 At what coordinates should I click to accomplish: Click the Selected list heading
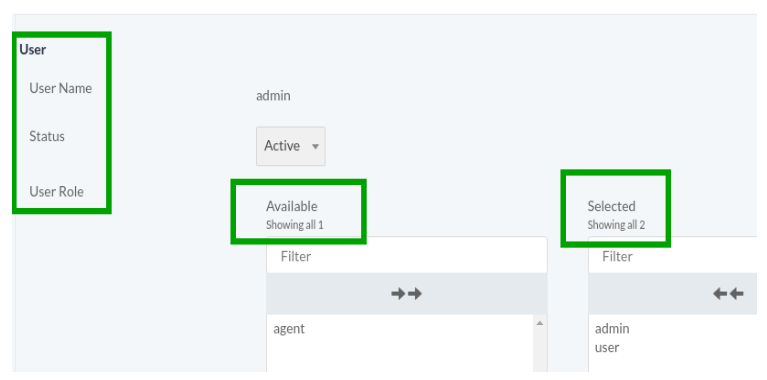pos(611,206)
